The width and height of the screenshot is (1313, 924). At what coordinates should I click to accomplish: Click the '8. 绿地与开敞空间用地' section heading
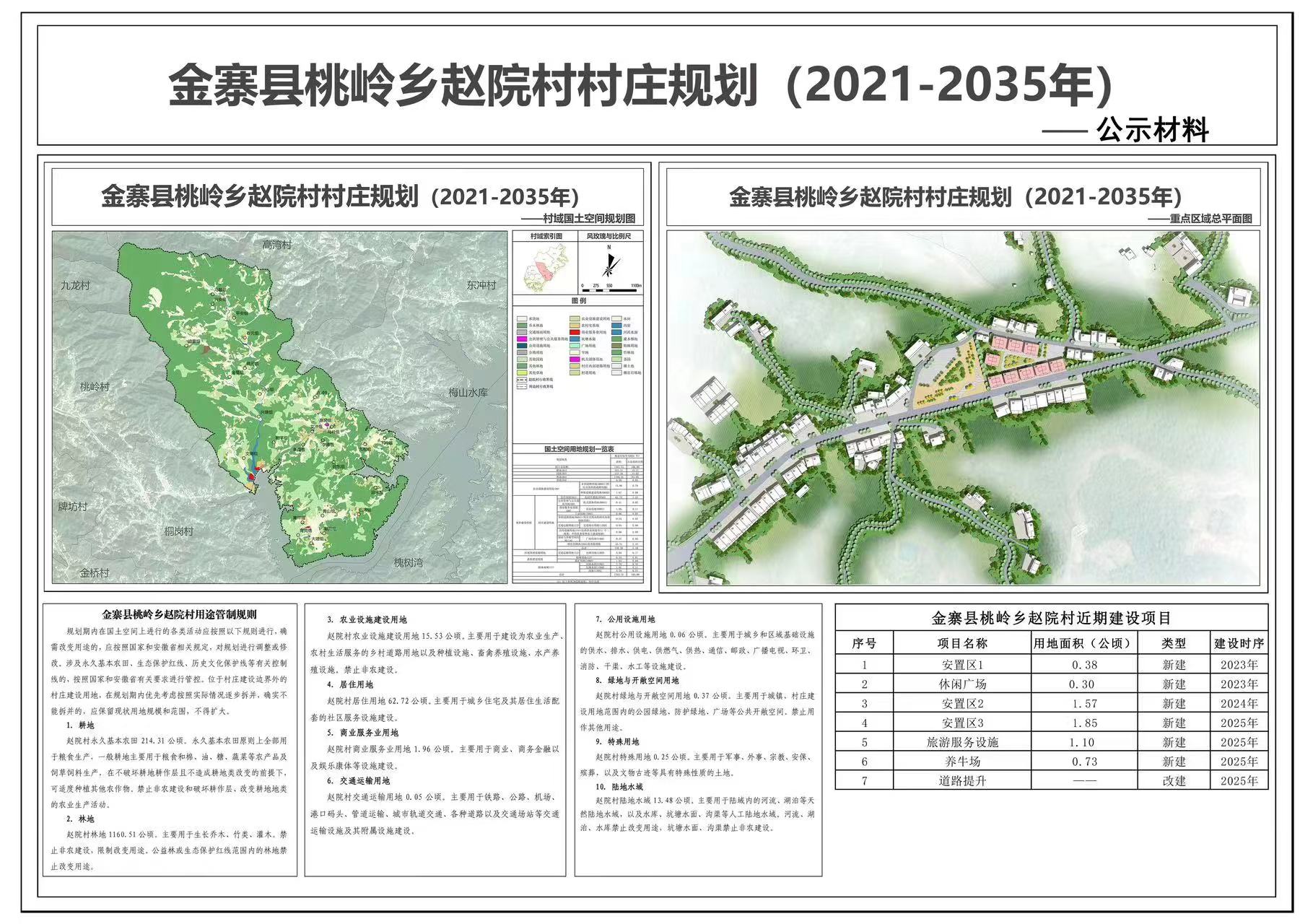click(638, 681)
